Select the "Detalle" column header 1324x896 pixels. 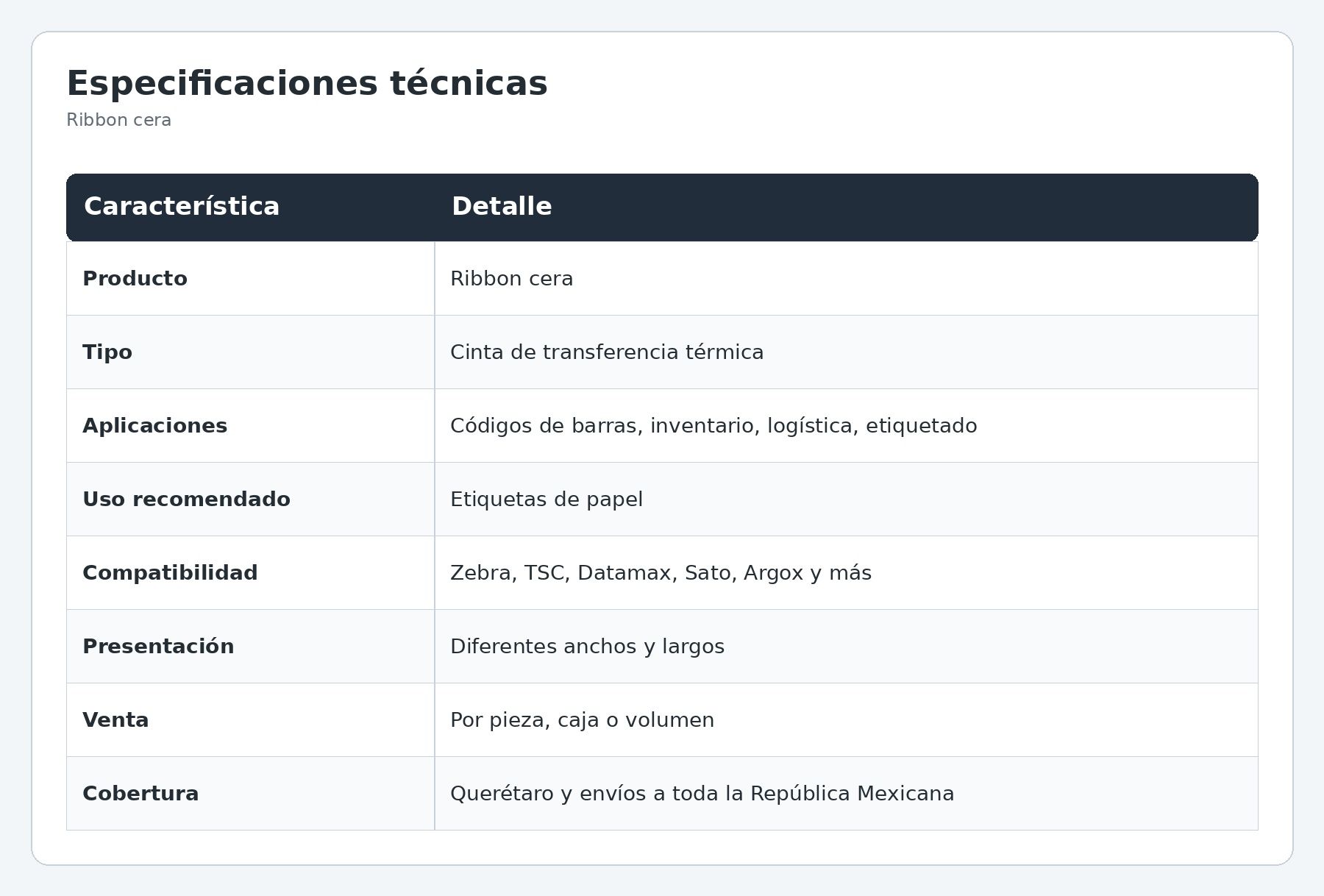(502, 206)
